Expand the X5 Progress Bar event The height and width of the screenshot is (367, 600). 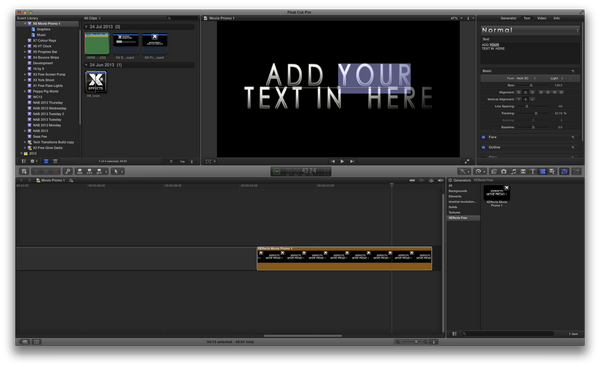point(25,52)
